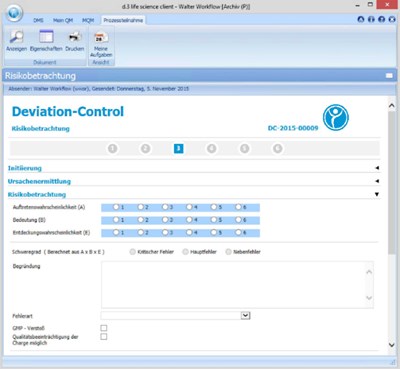Screen dimensions: 400x369
Task: Click the Absender Walter Workflow info line
Action: pyautogui.click(x=99, y=89)
